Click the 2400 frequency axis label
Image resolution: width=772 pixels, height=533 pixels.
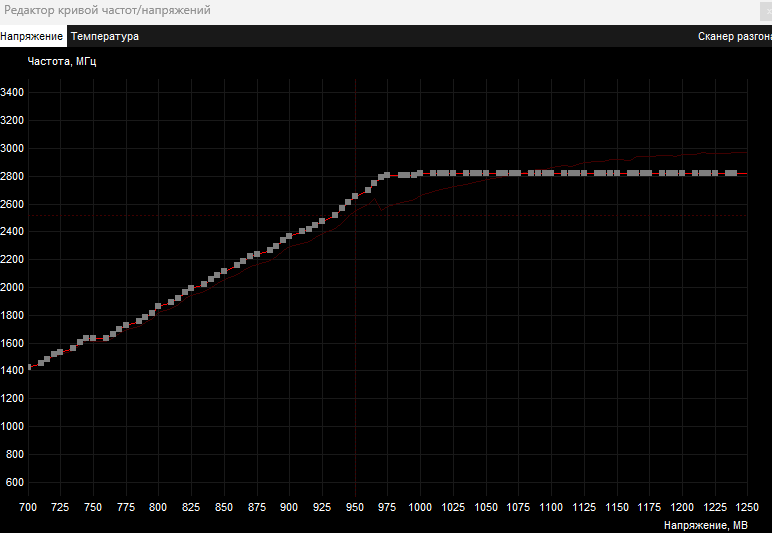(x=12, y=231)
